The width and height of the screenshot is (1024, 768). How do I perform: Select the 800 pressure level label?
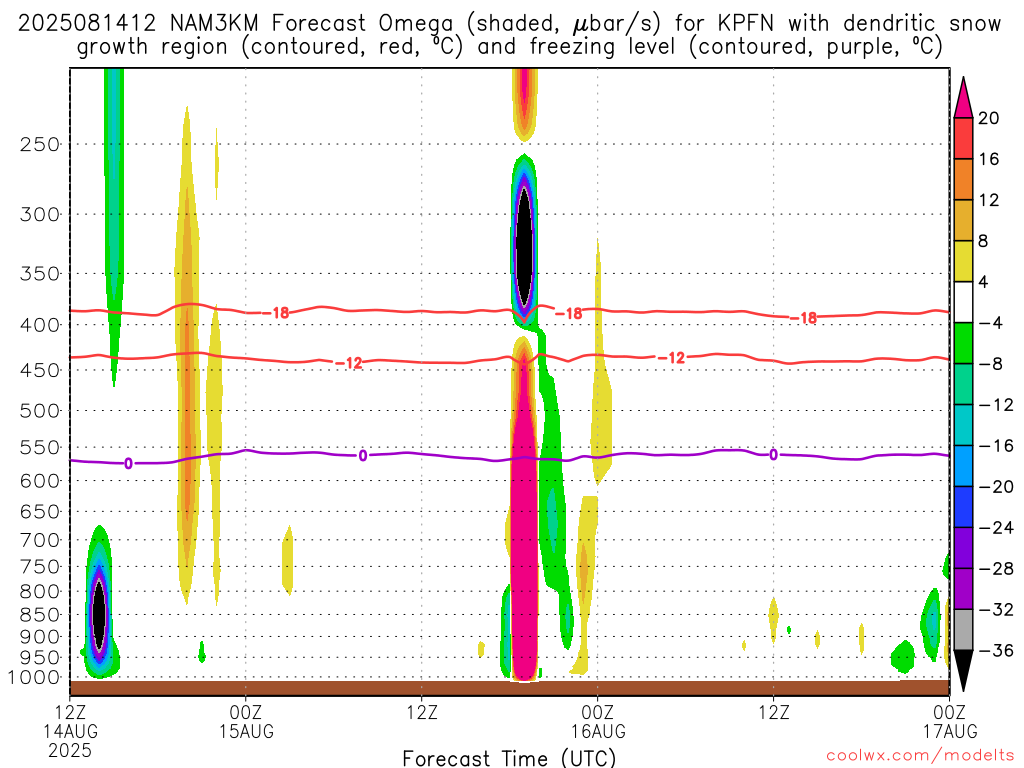(x=40, y=591)
